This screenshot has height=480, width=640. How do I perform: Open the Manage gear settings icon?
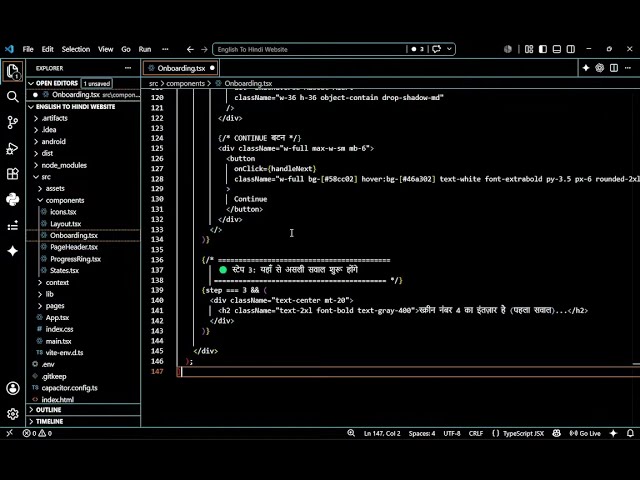coord(12,414)
